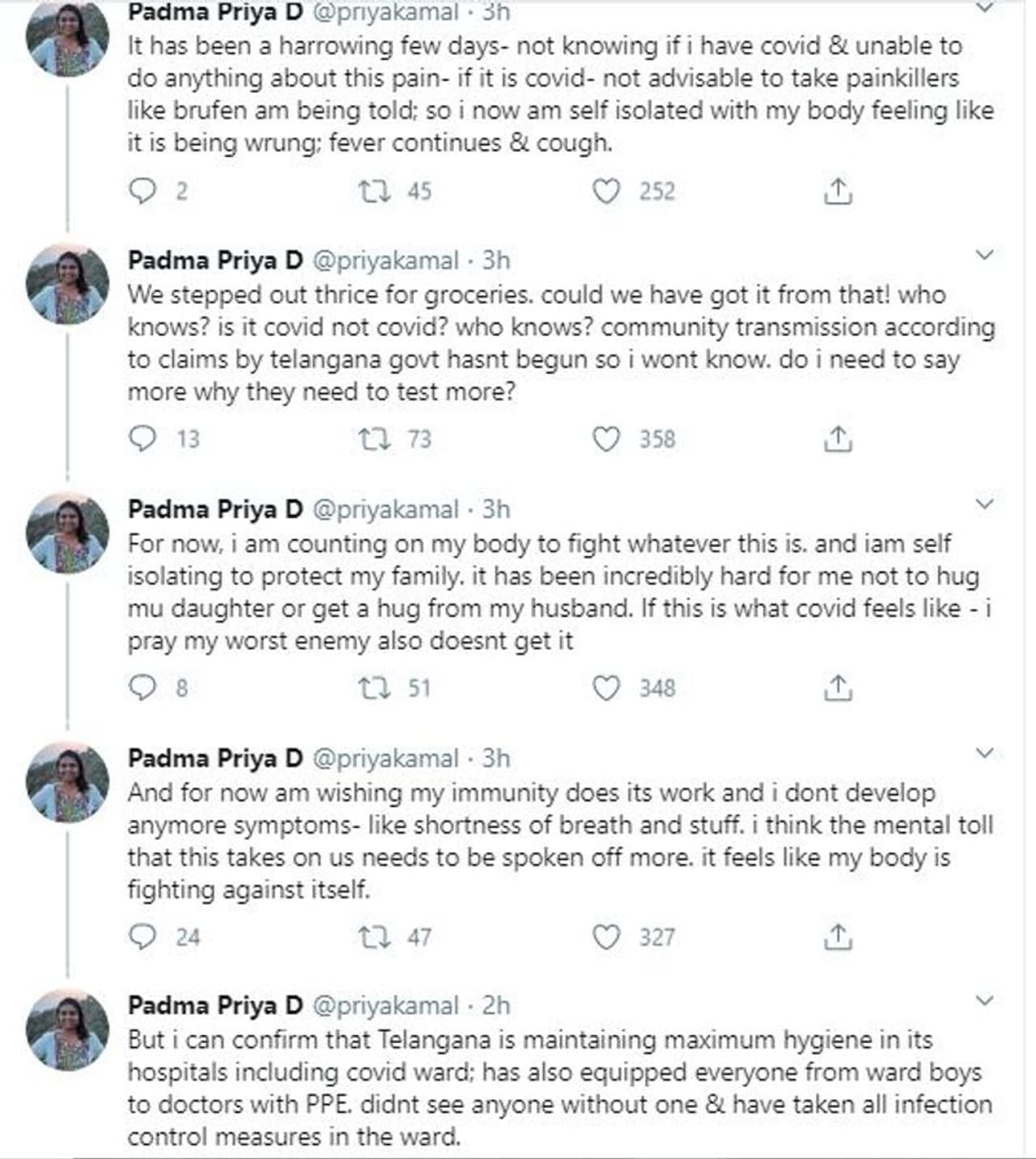Open @priyakamal handle on the groceries tweet
This screenshot has width=1036, height=1159.
(385, 261)
